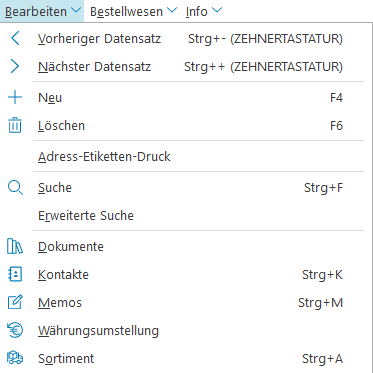
Task: Collapse the Bearbeiten menu via its arrow
Action: click(x=76, y=11)
